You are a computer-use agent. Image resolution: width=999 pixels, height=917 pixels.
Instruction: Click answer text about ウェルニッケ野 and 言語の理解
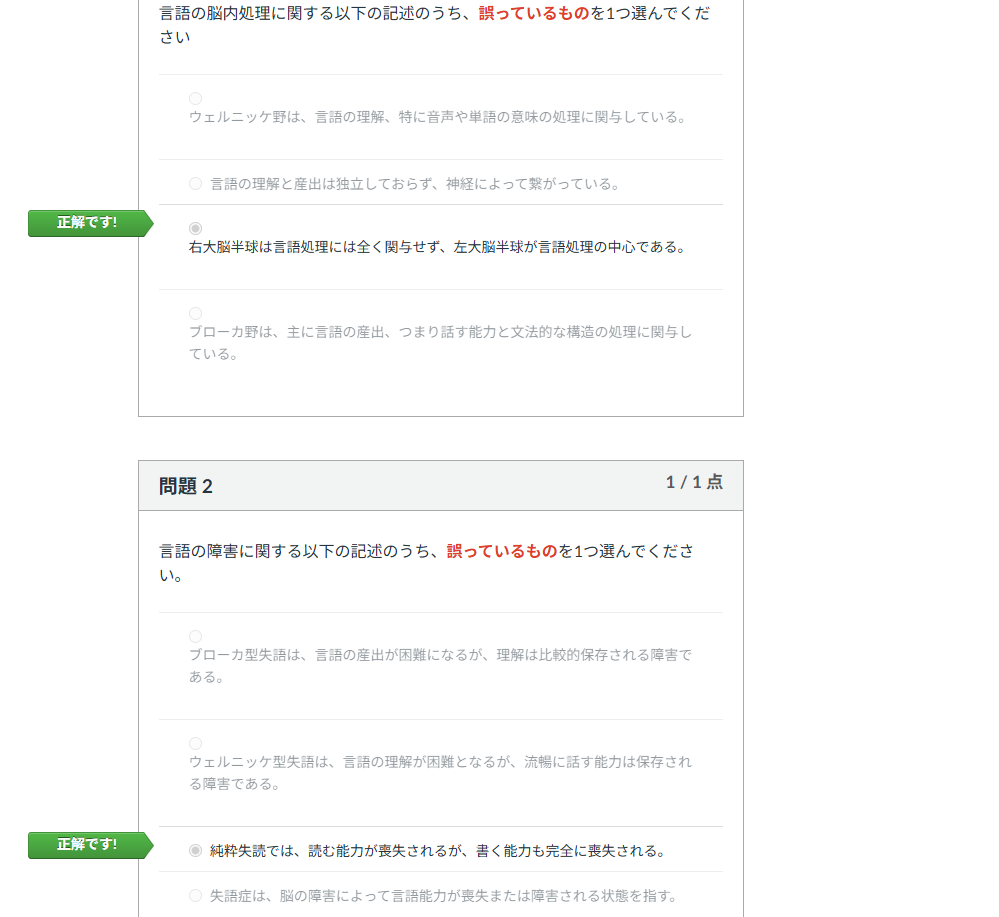(x=437, y=117)
